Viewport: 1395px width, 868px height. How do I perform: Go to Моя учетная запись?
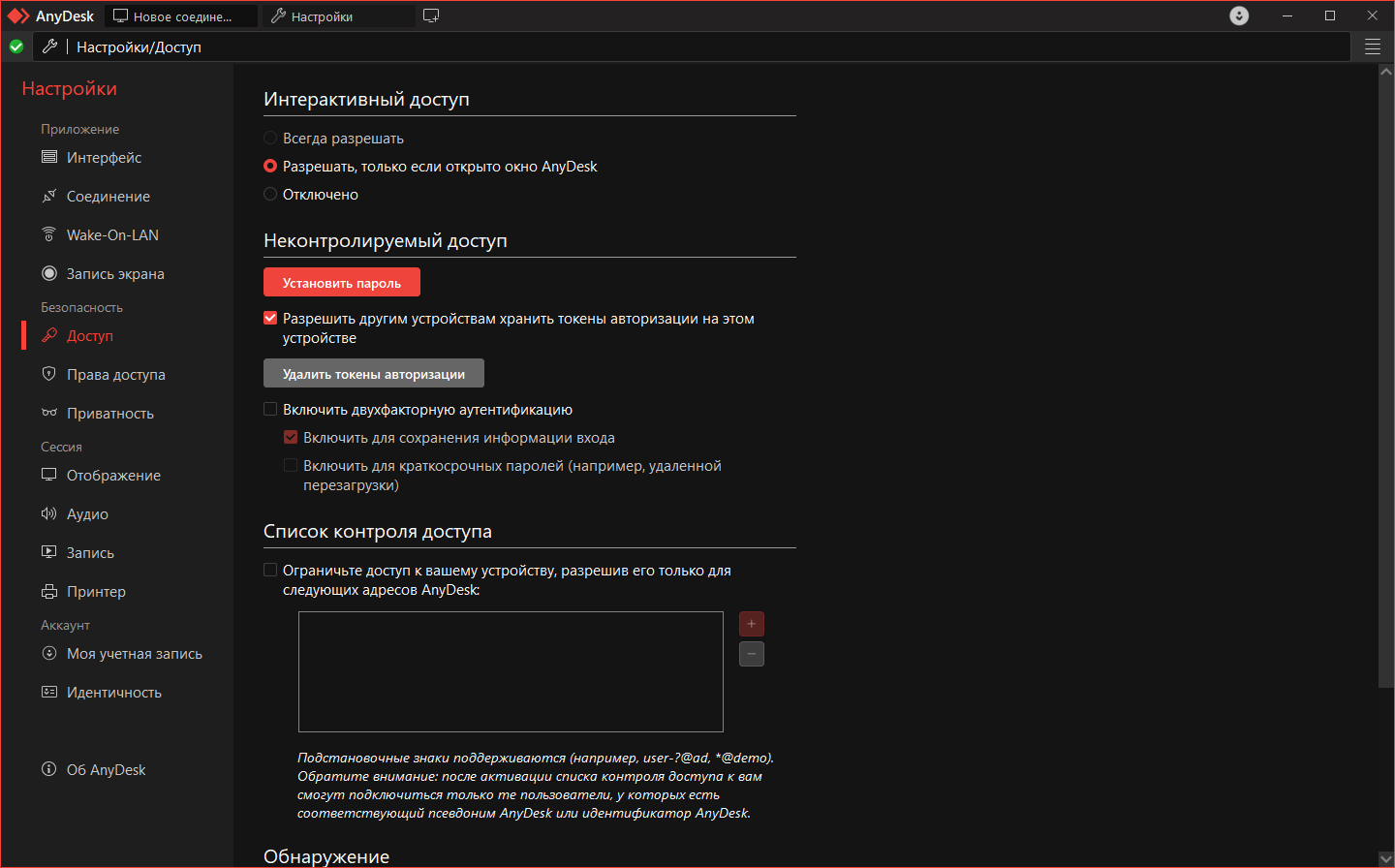pyautogui.click(x=135, y=653)
